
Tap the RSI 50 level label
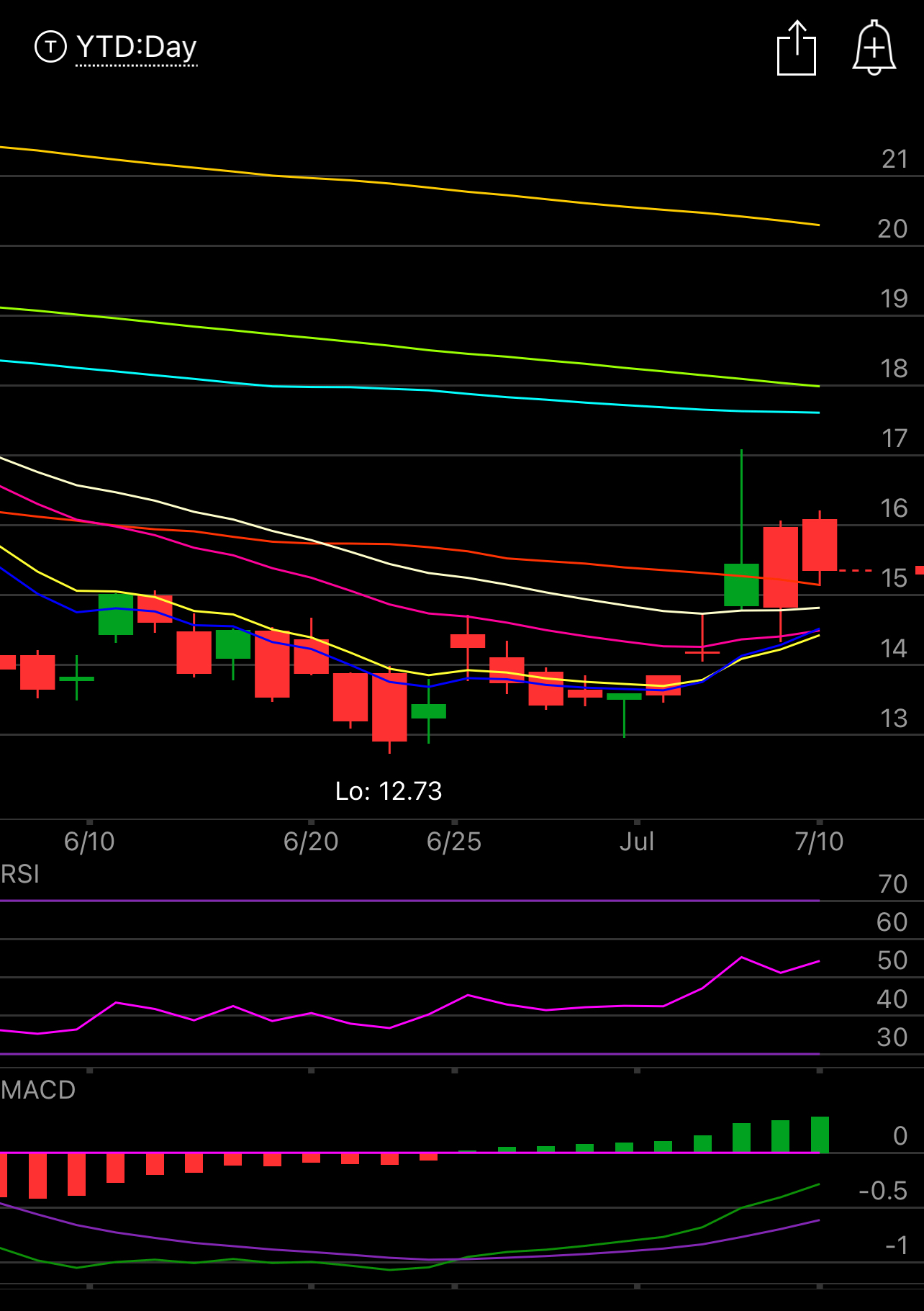[892, 960]
